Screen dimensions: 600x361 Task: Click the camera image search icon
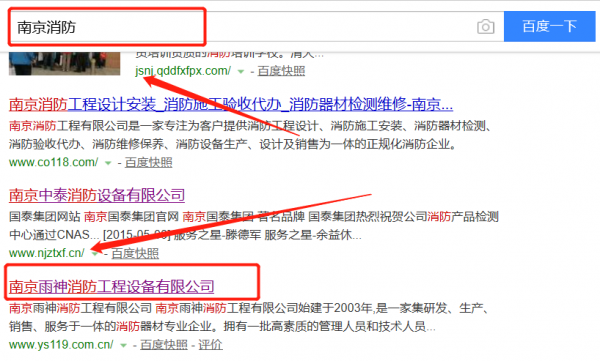pos(486,27)
